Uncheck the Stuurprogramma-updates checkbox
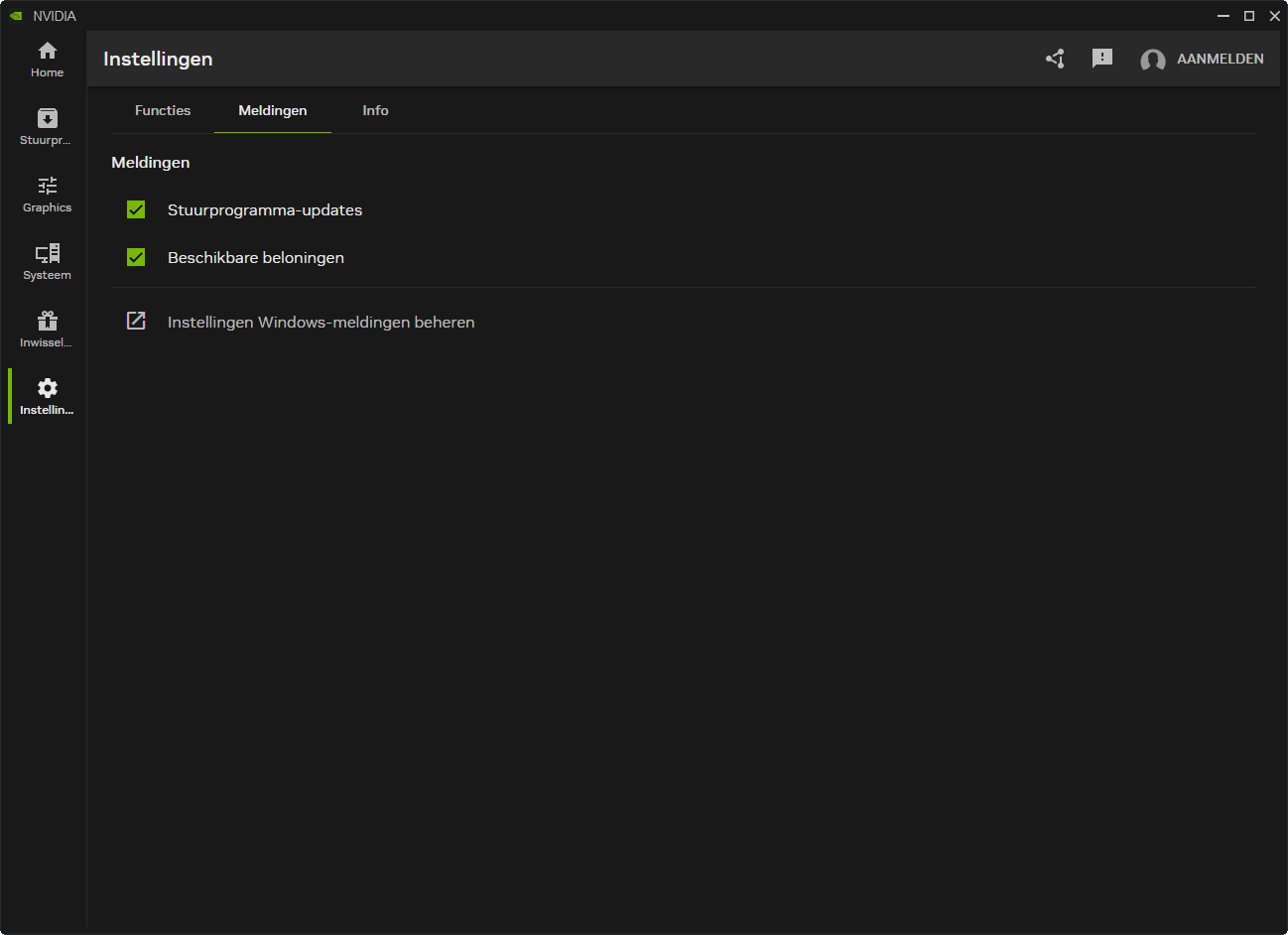Viewport: 1288px width, 935px height. 136,209
